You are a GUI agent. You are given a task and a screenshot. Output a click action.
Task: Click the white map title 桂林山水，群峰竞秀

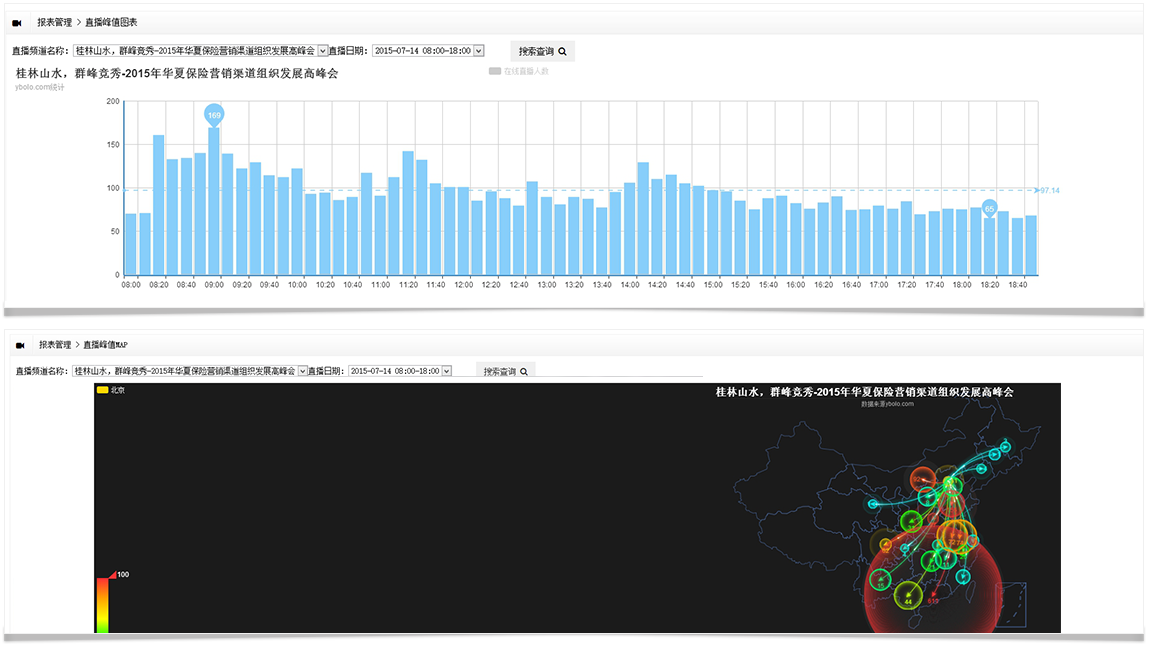pyautogui.click(x=865, y=392)
